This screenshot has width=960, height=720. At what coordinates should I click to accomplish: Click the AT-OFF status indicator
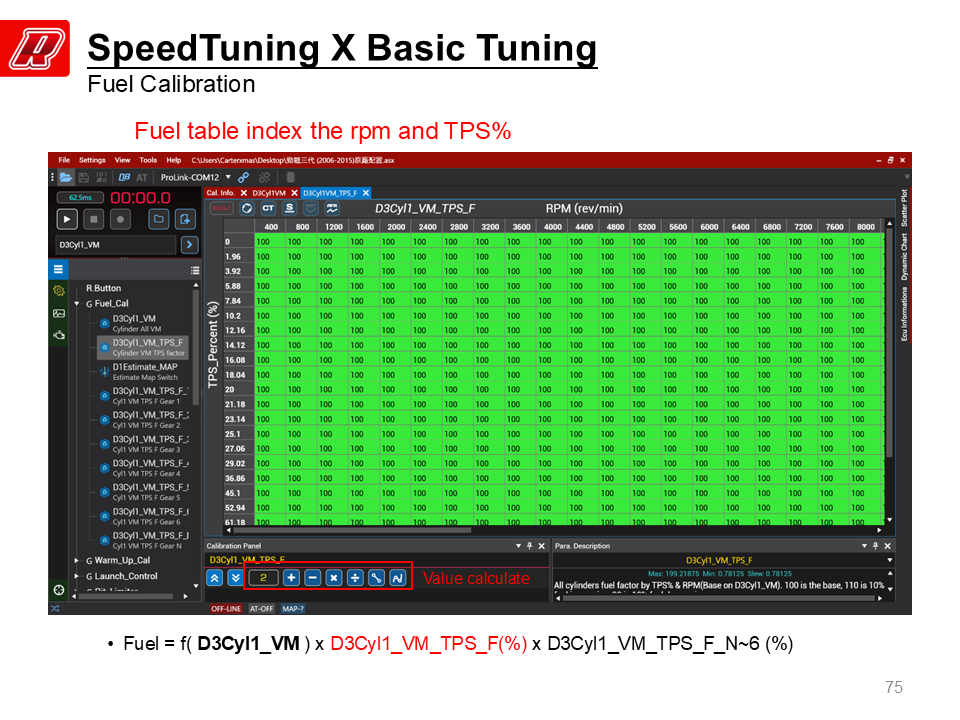click(261, 609)
